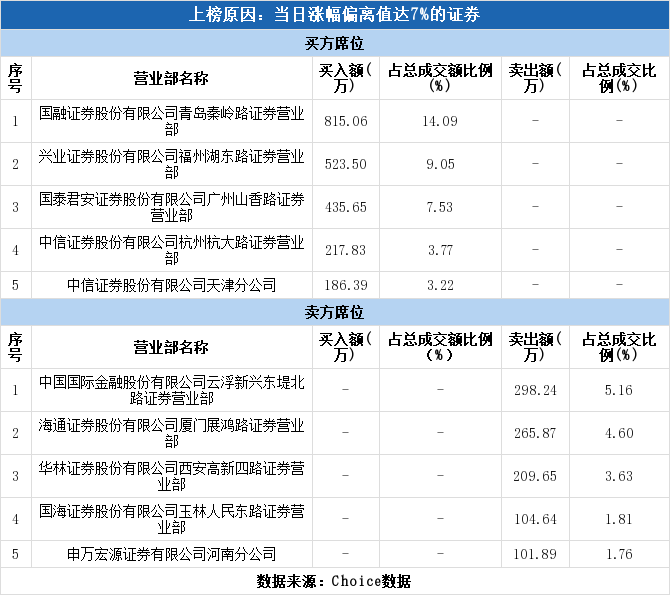Select '兴业证券股份有限公司福州湖东路证券营业部' row
The image size is (670, 595).
coord(335,164)
